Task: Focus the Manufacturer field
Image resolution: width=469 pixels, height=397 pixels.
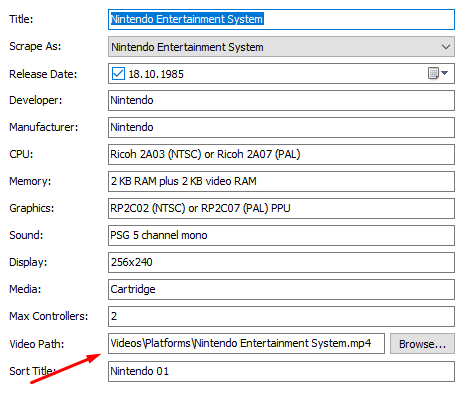Action: (281, 127)
